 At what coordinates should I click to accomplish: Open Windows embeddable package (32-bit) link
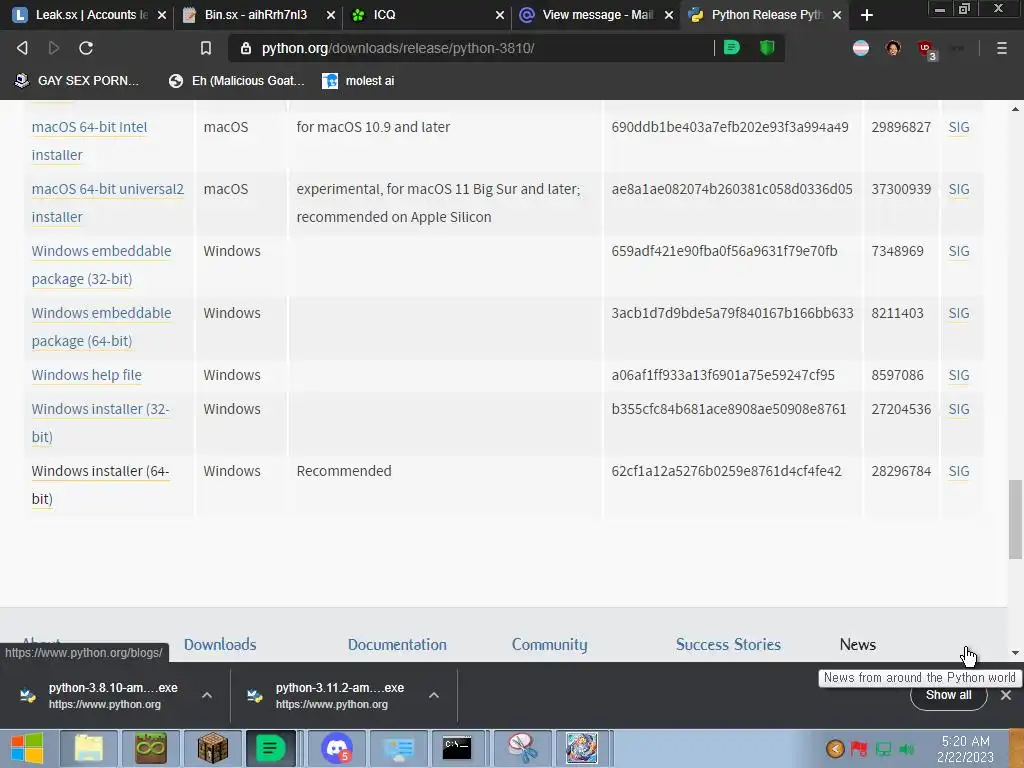pos(101,264)
